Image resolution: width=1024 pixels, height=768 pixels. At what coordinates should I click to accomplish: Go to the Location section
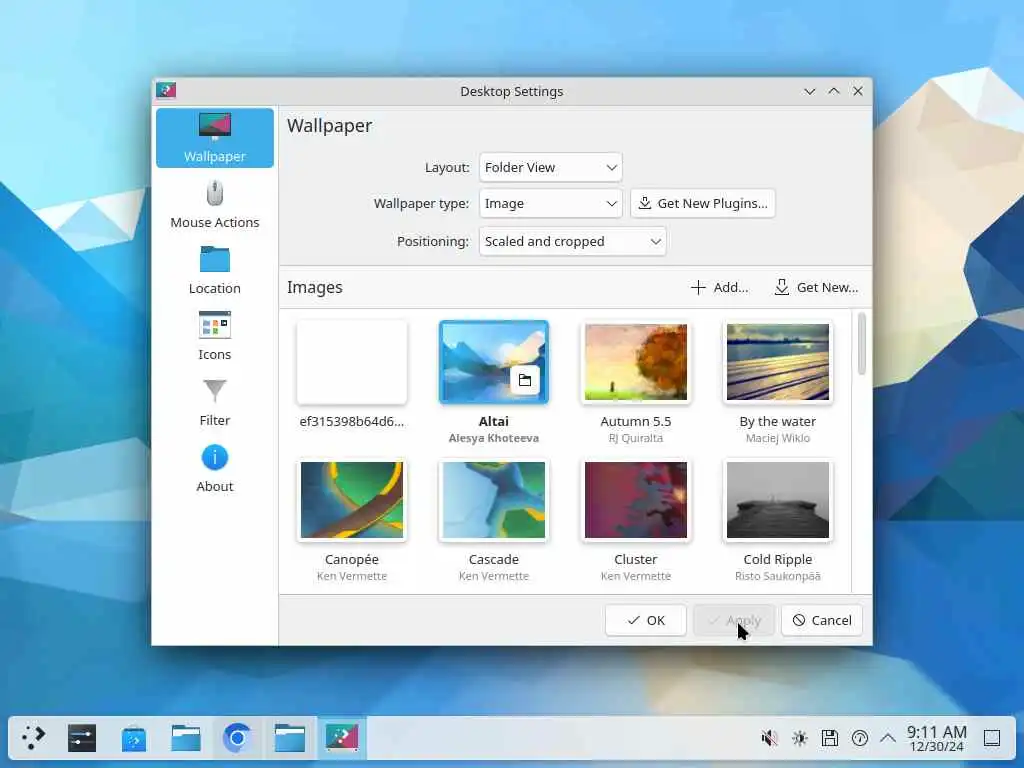pos(214,270)
